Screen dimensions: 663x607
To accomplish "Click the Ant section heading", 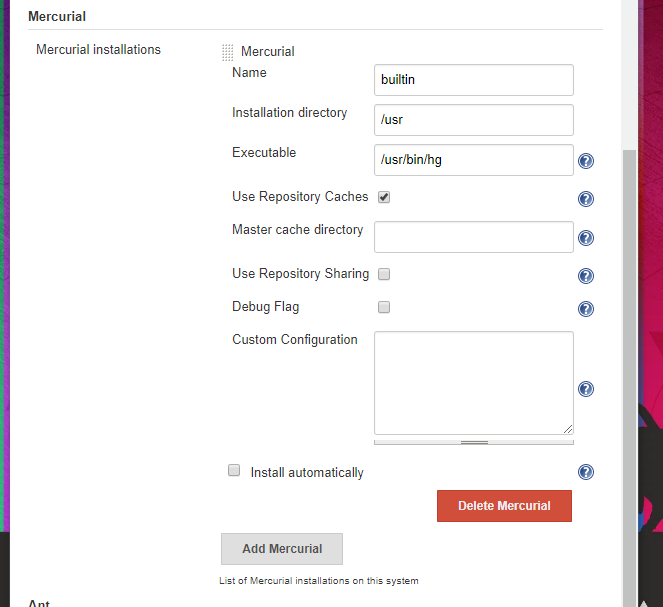I will 39,603.
